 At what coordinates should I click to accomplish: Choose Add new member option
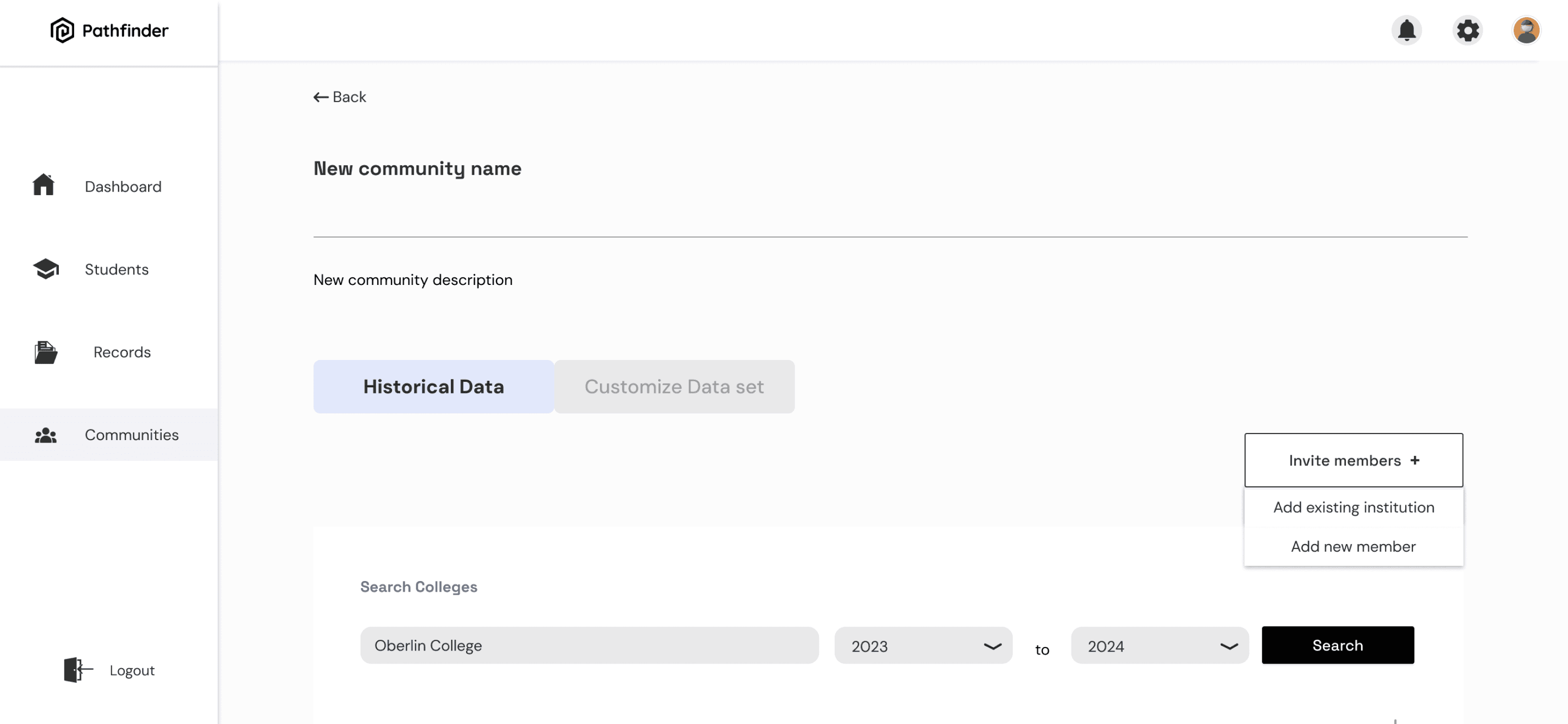click(1353, 547)
